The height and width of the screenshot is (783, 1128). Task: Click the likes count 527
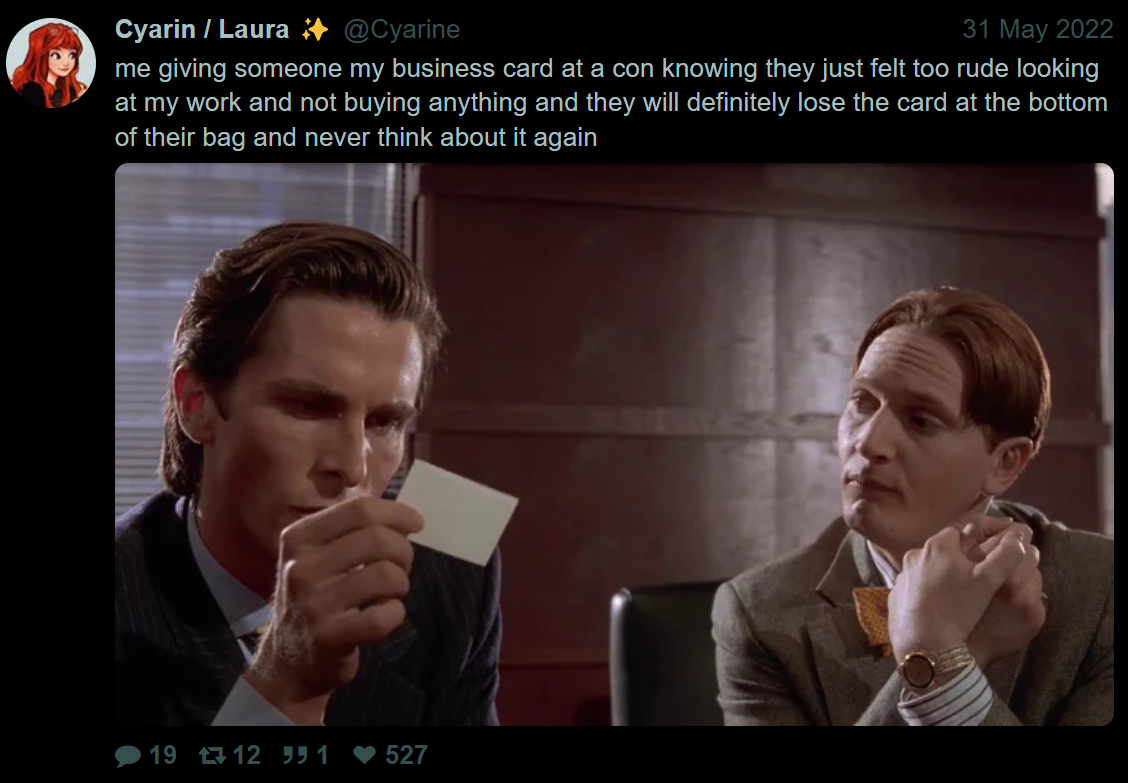(x=406, y=755)
